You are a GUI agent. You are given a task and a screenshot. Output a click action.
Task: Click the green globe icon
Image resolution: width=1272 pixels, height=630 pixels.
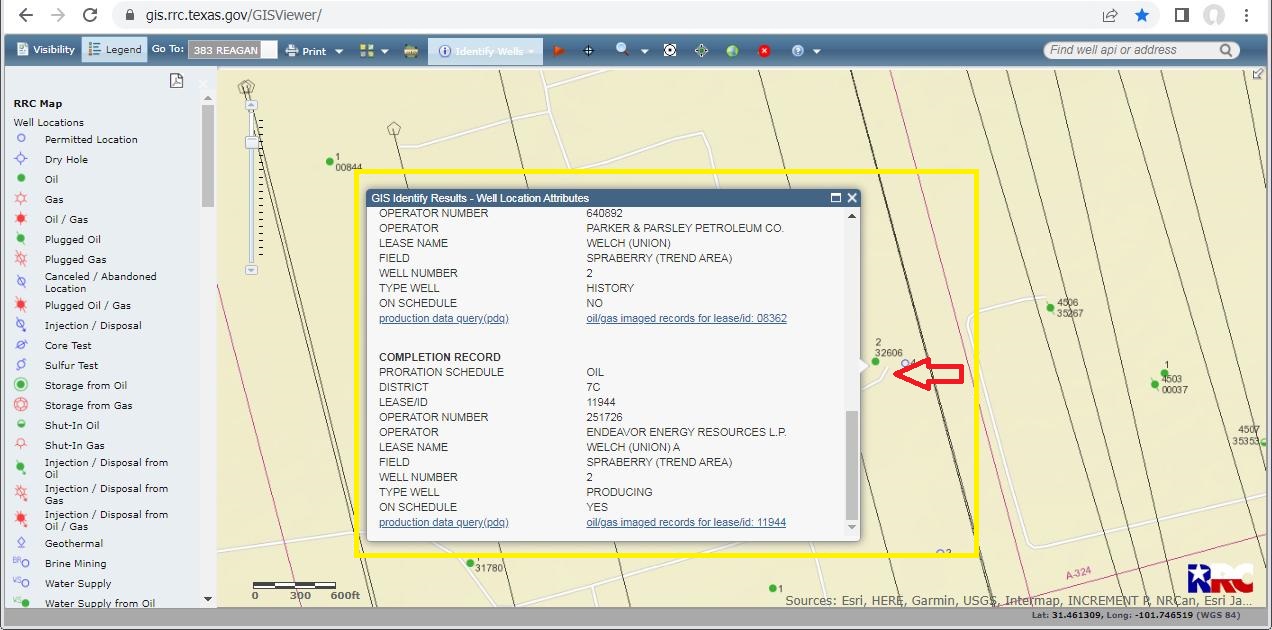(x=732, y=51)
